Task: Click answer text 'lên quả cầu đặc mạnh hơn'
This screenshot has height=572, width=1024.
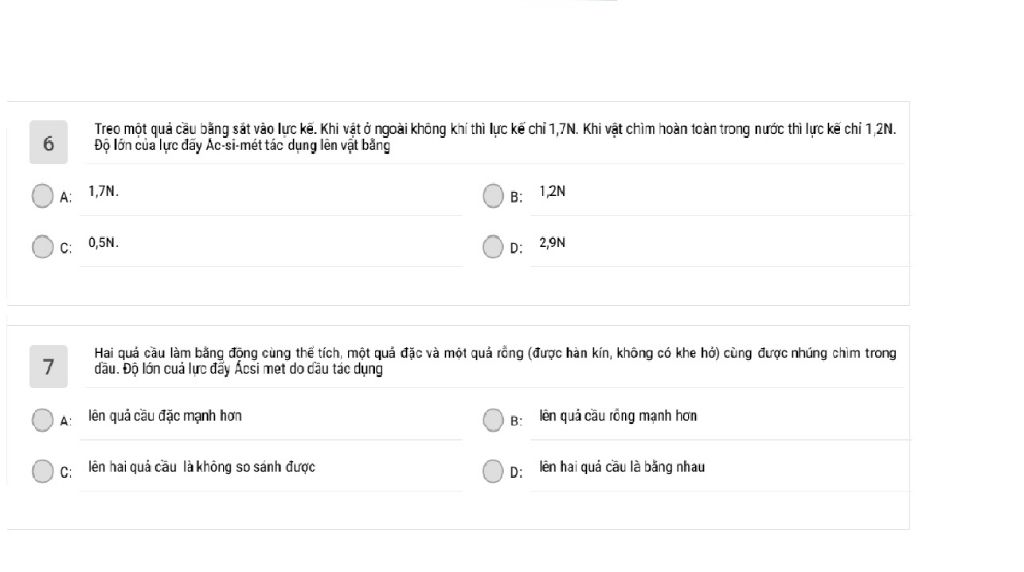Action: click(x=165, y=416)
